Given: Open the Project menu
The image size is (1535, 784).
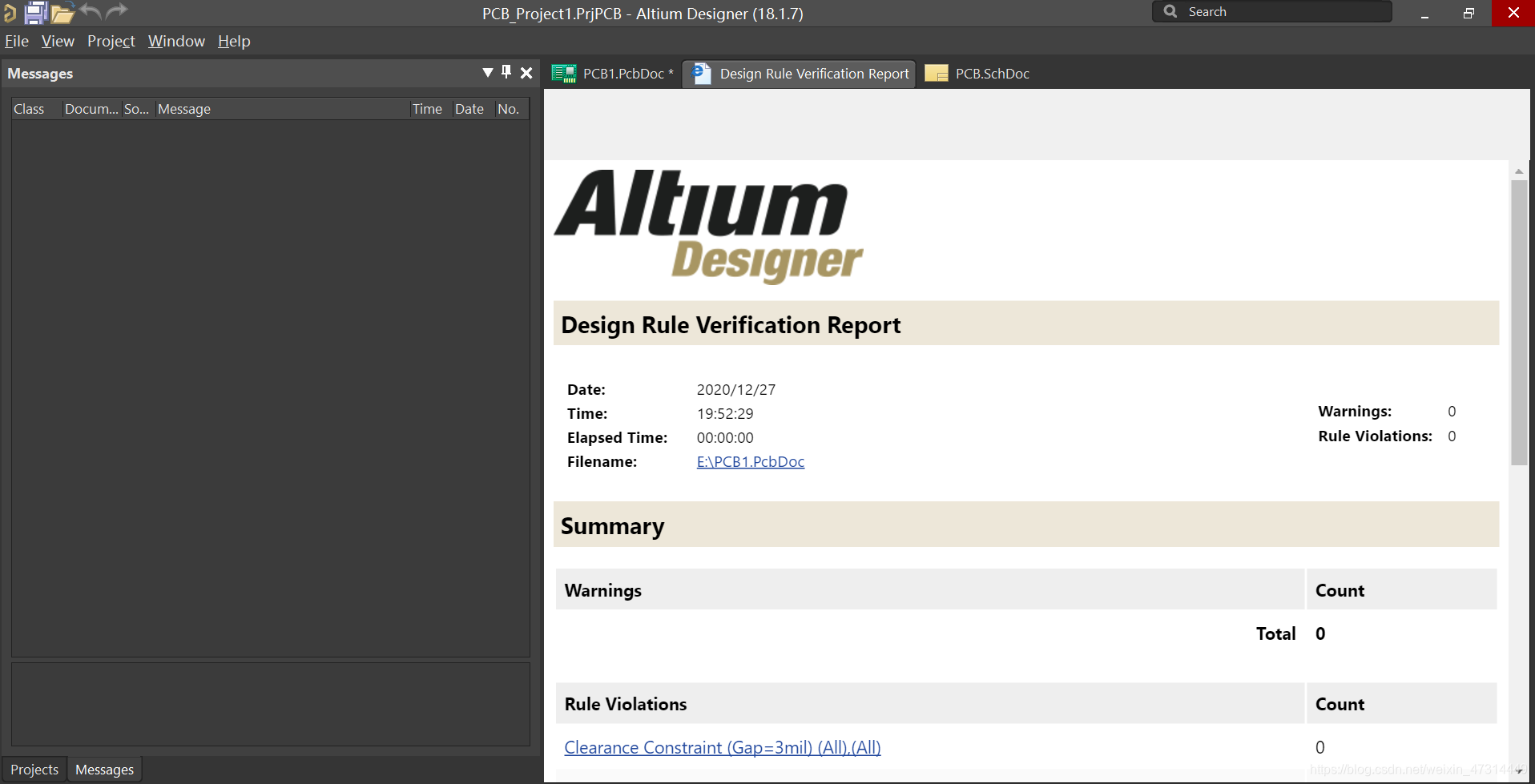Looking at the screenshot, I should [x=111, y=41].
